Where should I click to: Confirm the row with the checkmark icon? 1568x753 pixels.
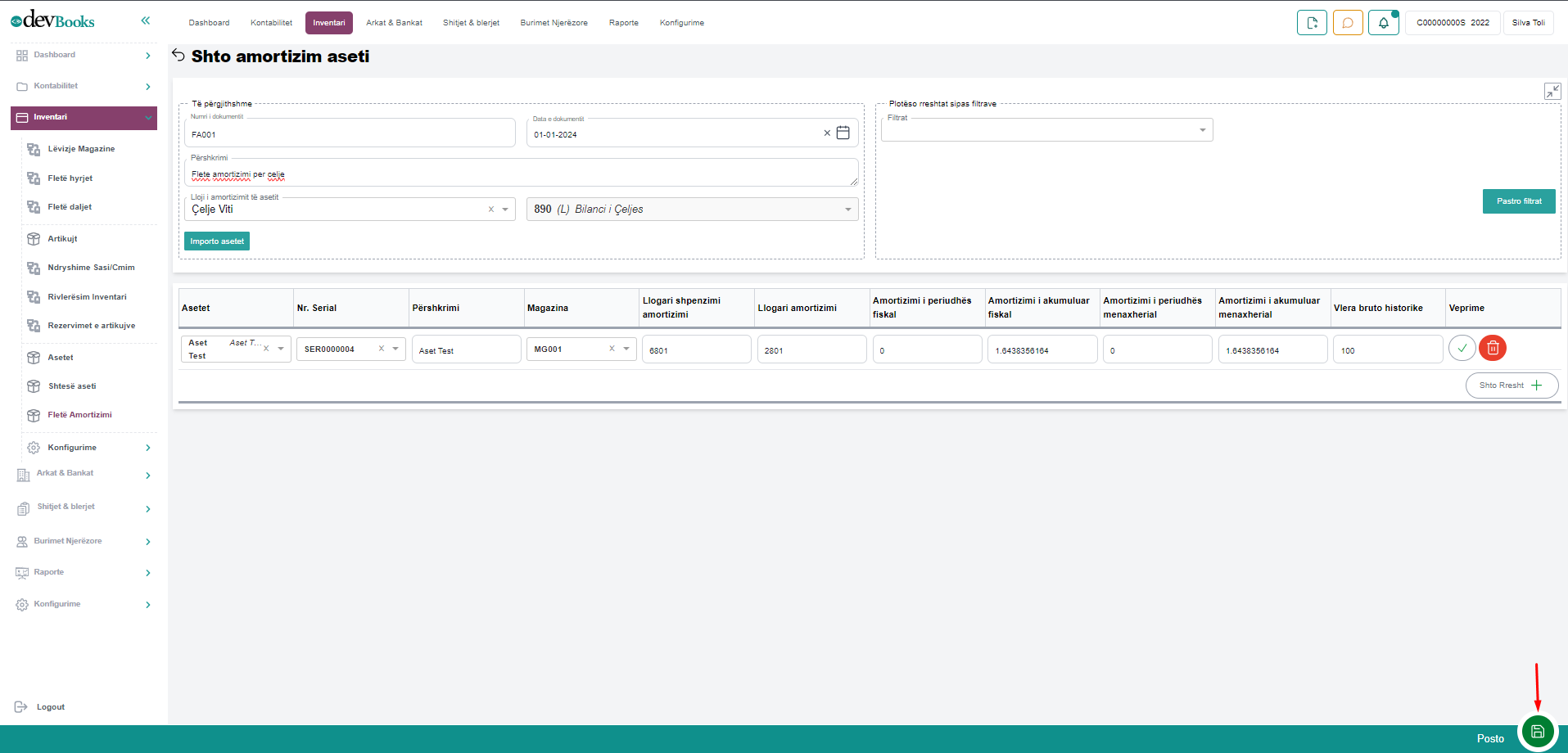pos(1462,349)
